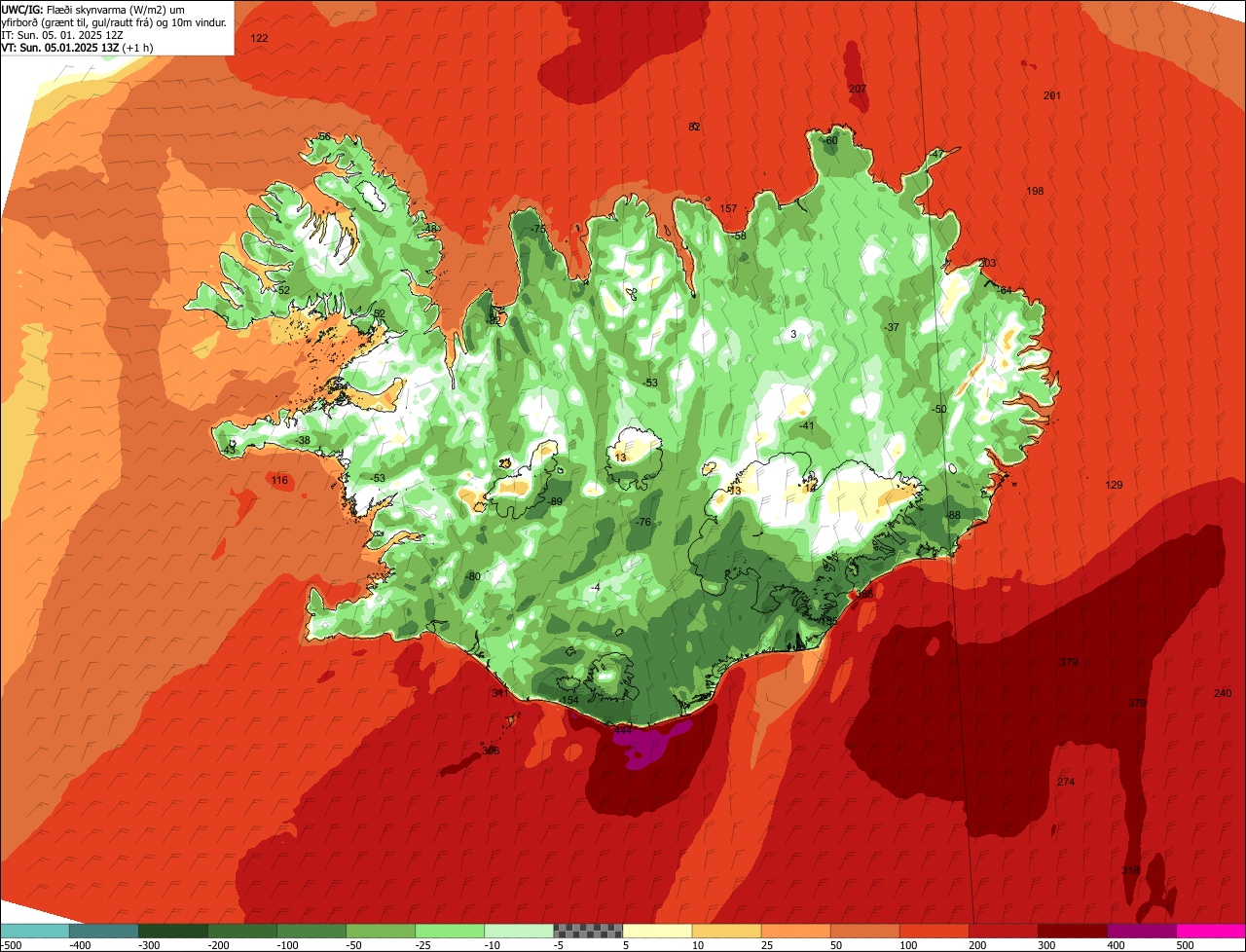Click the value 154 near the south coast

point(570,700)
